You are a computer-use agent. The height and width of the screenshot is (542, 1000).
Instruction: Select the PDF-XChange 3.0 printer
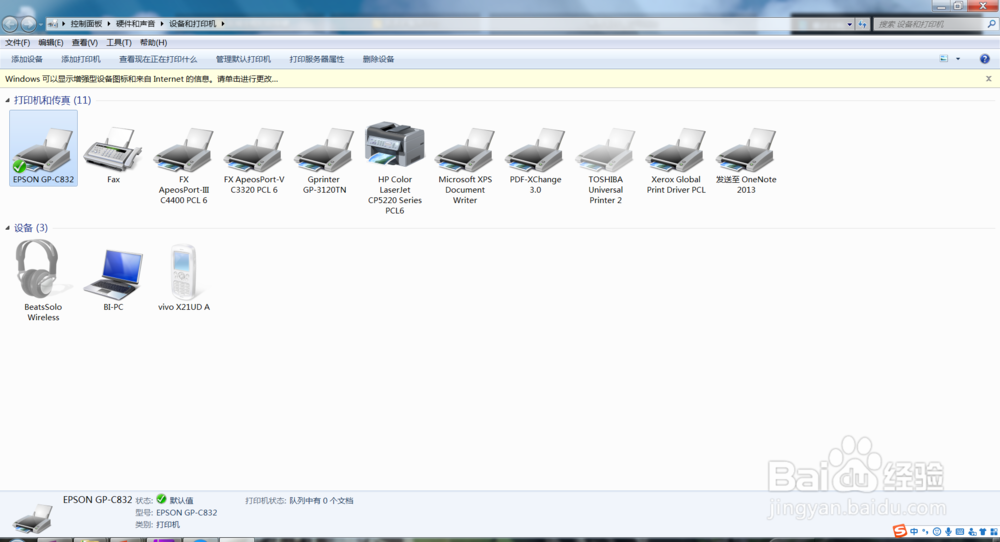coord(535,160)
